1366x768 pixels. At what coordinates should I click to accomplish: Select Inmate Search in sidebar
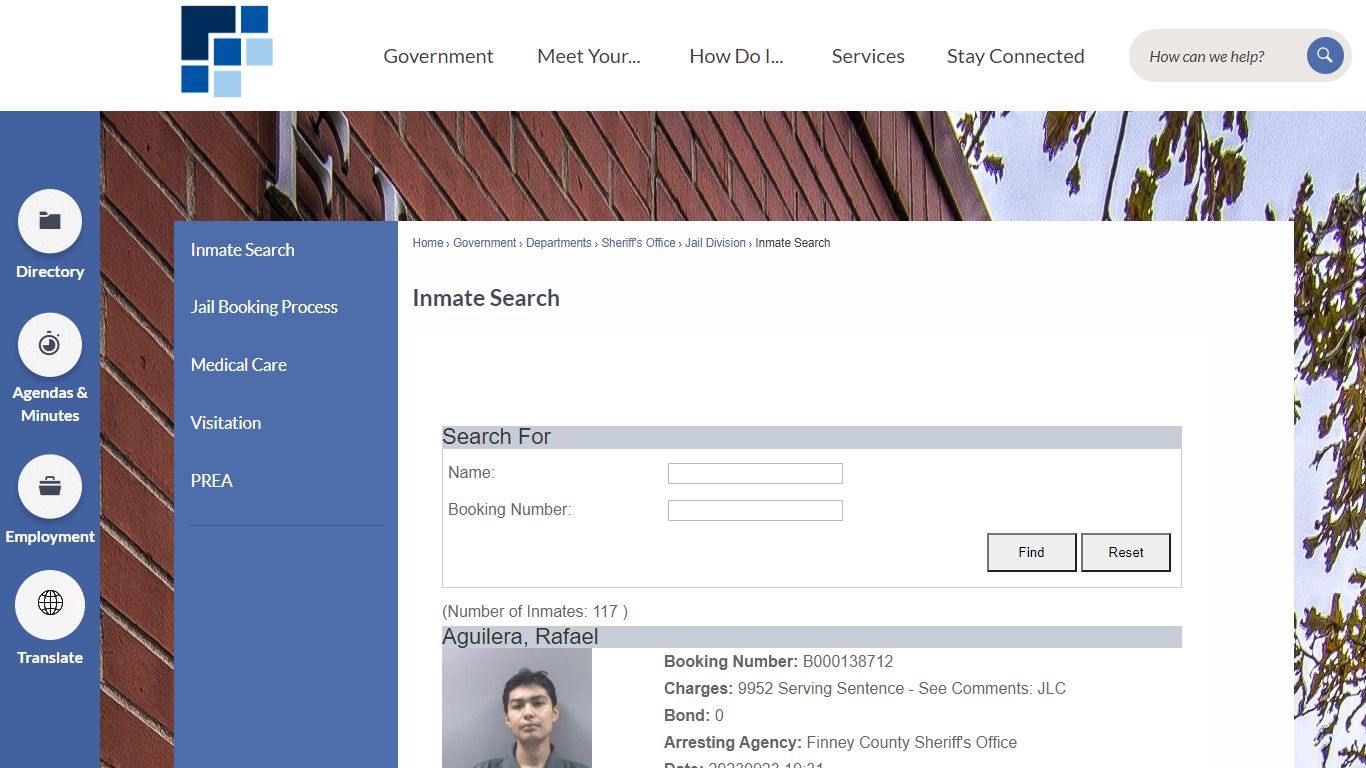pos(242,250)
